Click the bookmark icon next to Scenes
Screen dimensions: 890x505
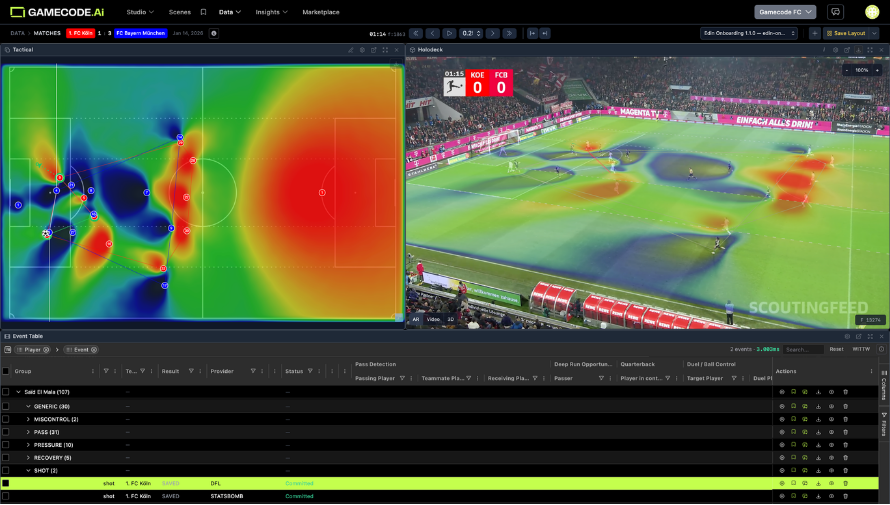point(203,12)
